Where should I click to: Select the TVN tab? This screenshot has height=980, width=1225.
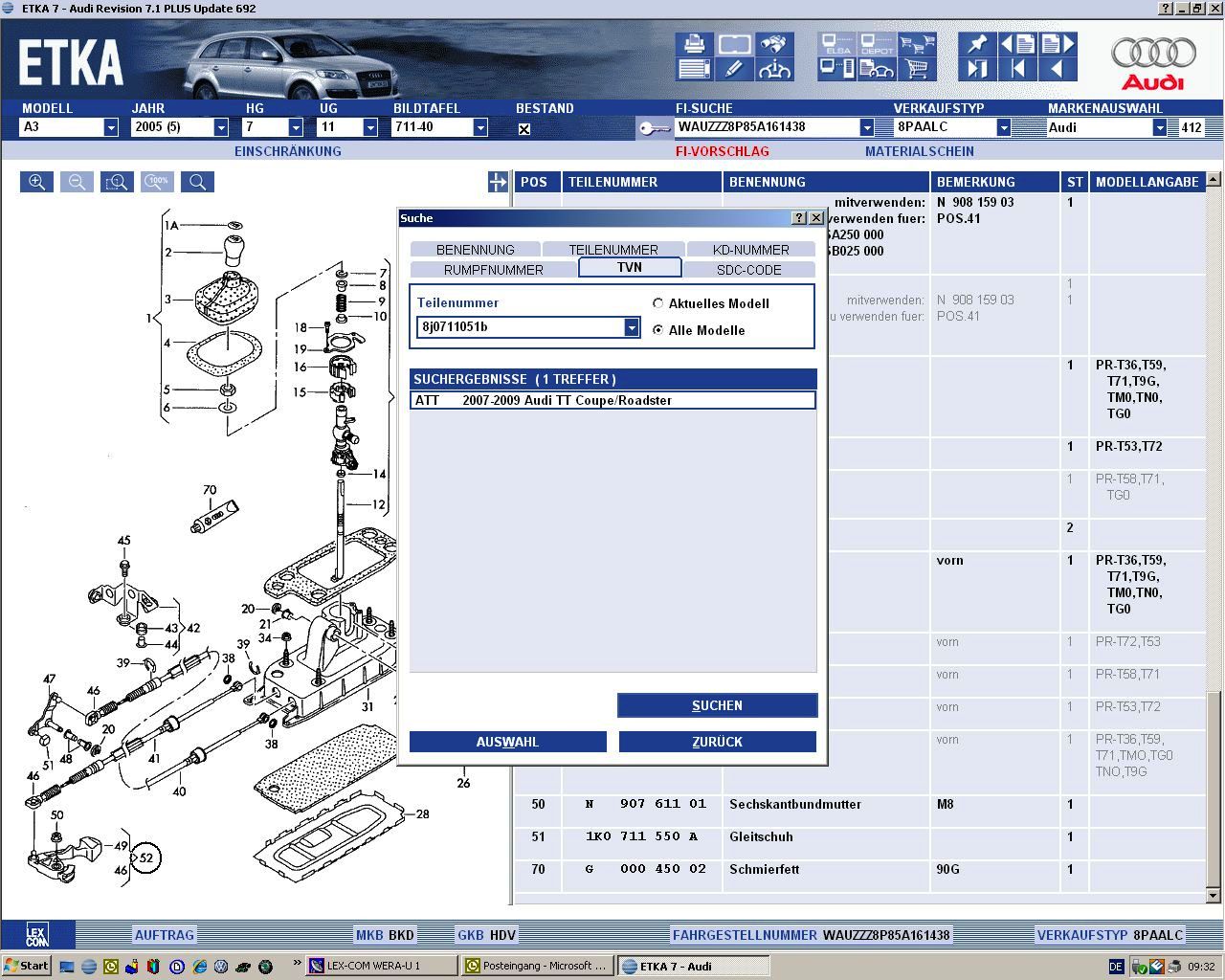630,268
